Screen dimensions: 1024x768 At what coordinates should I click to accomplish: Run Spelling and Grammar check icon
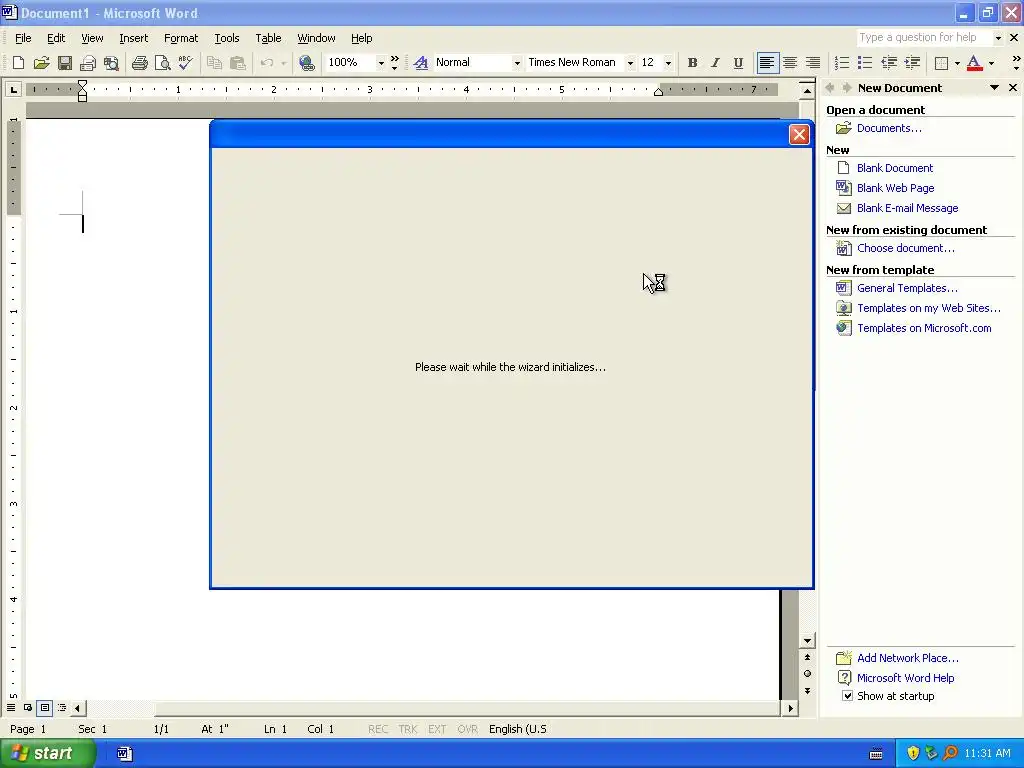click(185, 63)
